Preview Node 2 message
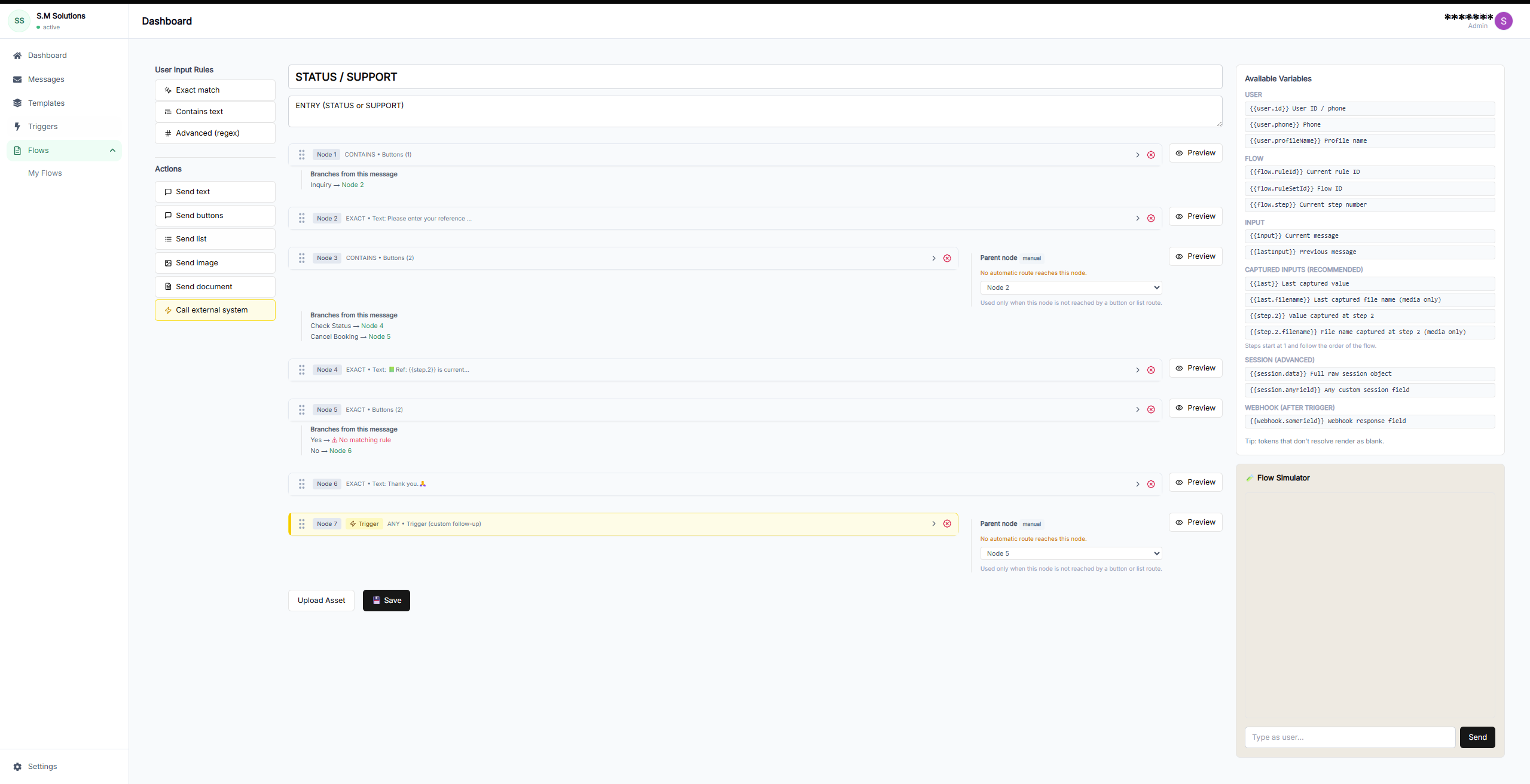 (x=1195, y=216)
